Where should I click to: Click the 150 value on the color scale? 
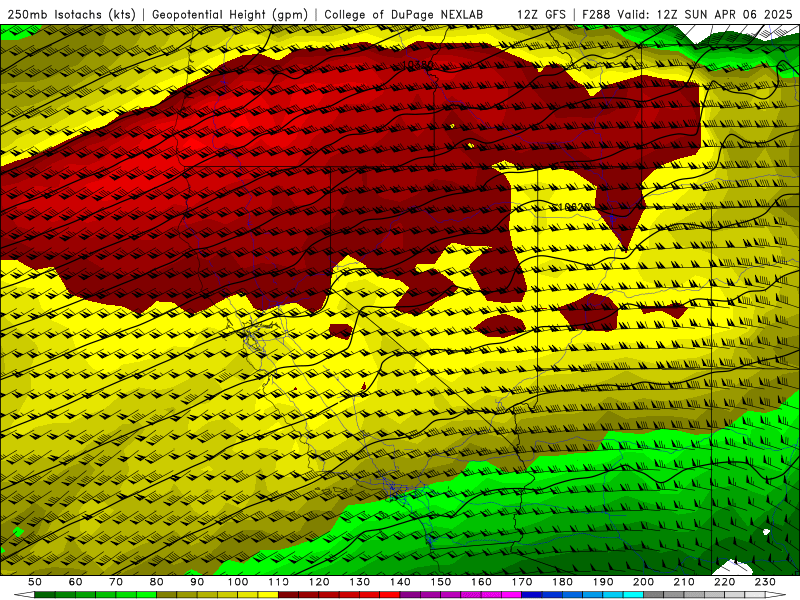pyautogui.click(x=441, y=582)
